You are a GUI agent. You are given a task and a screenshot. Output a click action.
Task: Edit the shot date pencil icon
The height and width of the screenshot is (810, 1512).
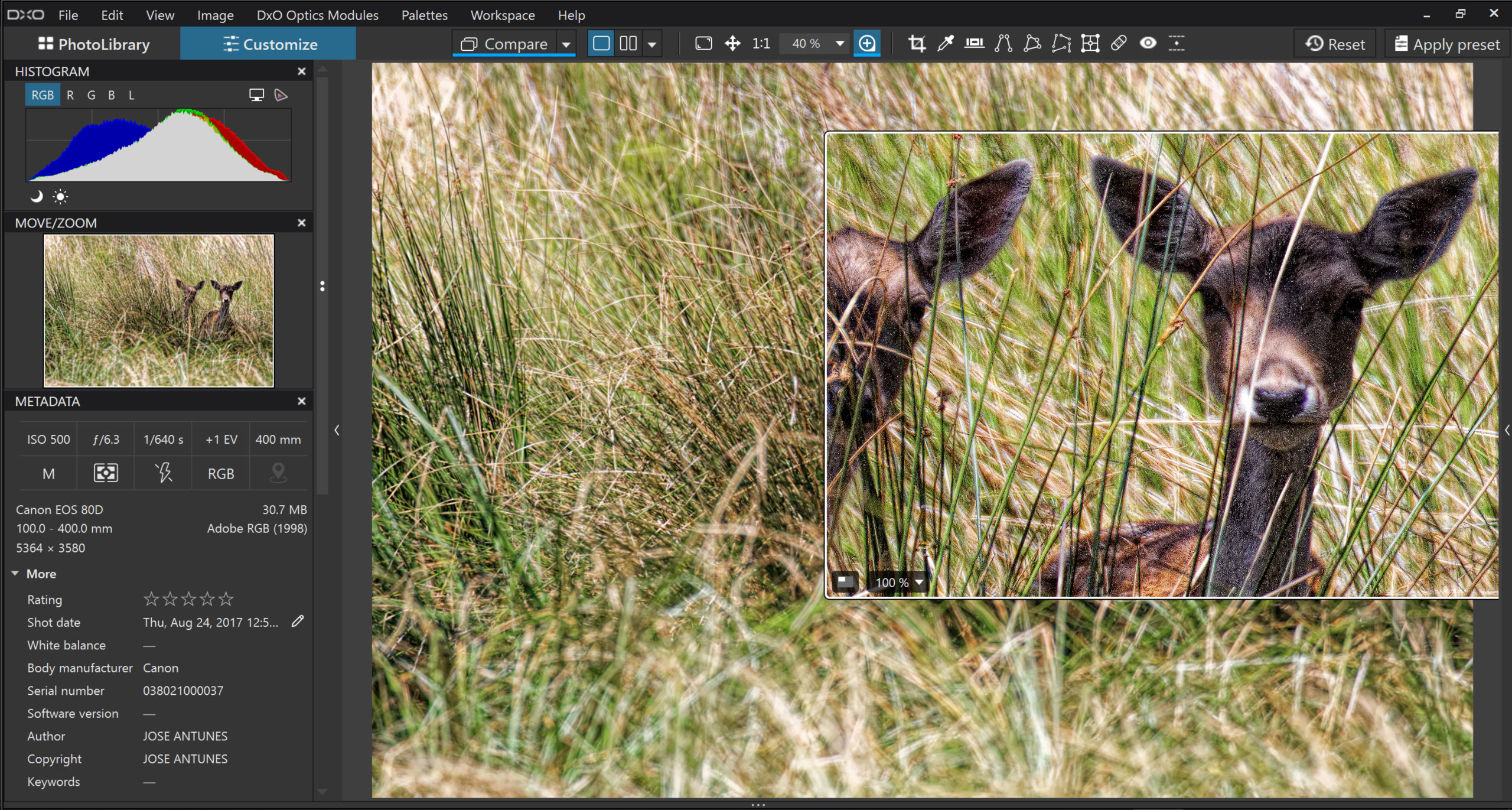coord(298,621)
